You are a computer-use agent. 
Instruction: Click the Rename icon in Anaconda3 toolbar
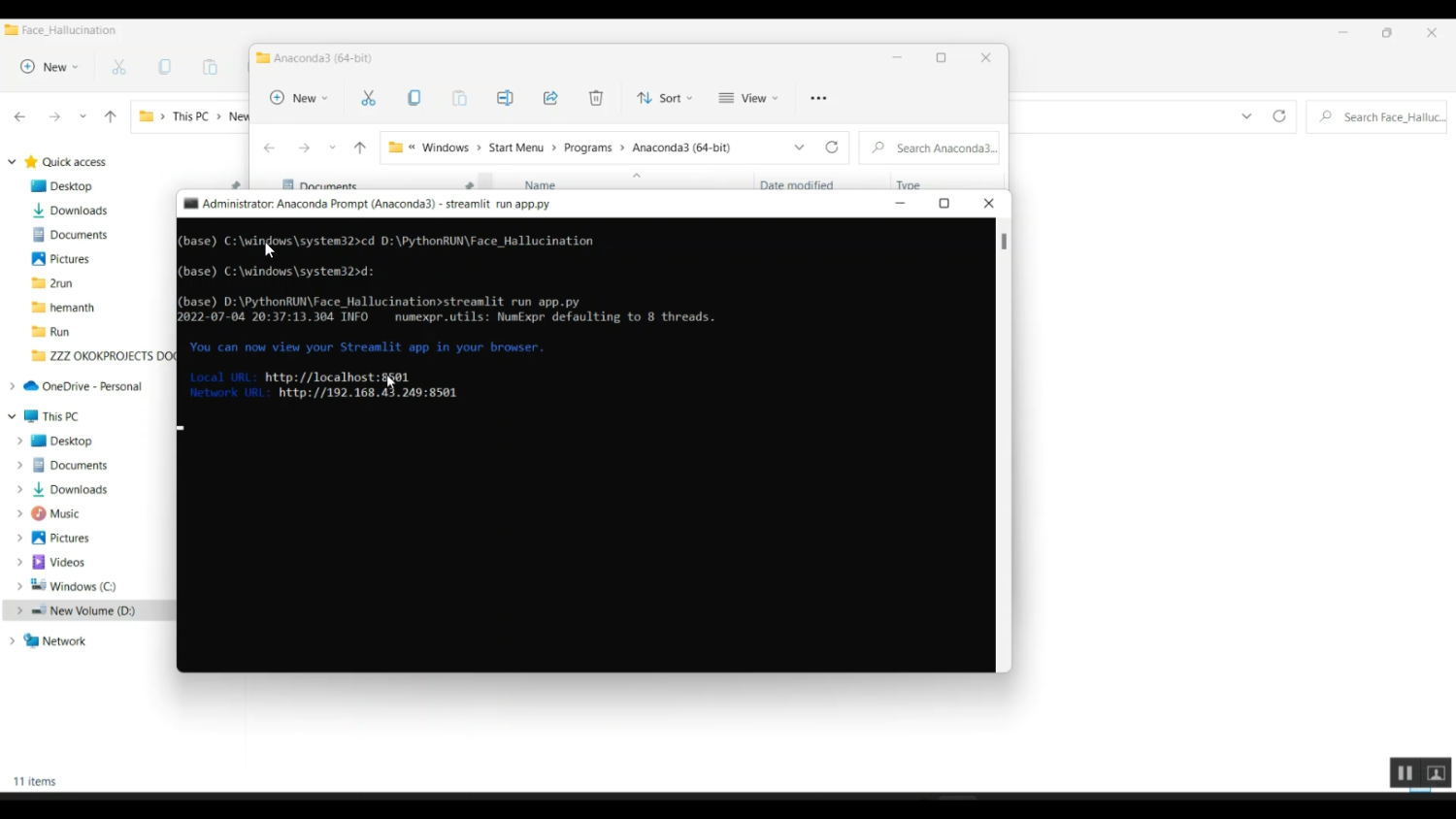click(505, 98)
